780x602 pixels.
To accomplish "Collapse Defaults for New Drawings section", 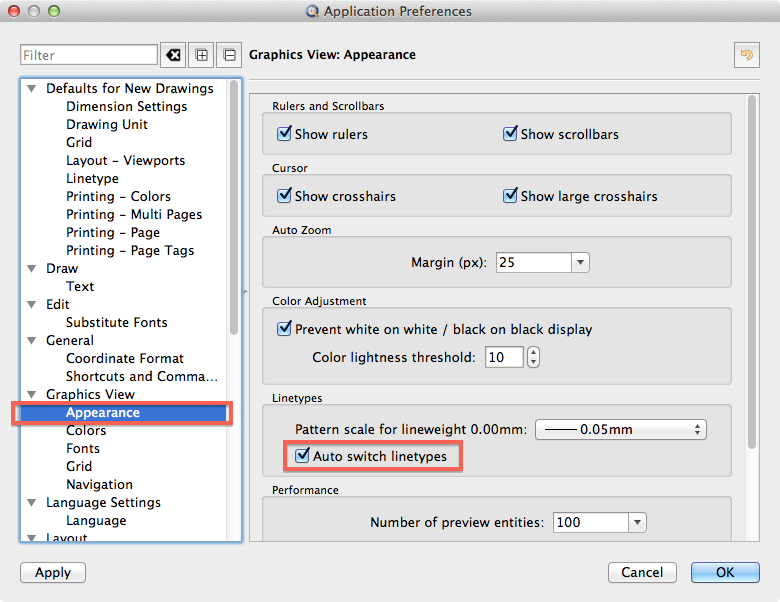I will tap(32, 89).
